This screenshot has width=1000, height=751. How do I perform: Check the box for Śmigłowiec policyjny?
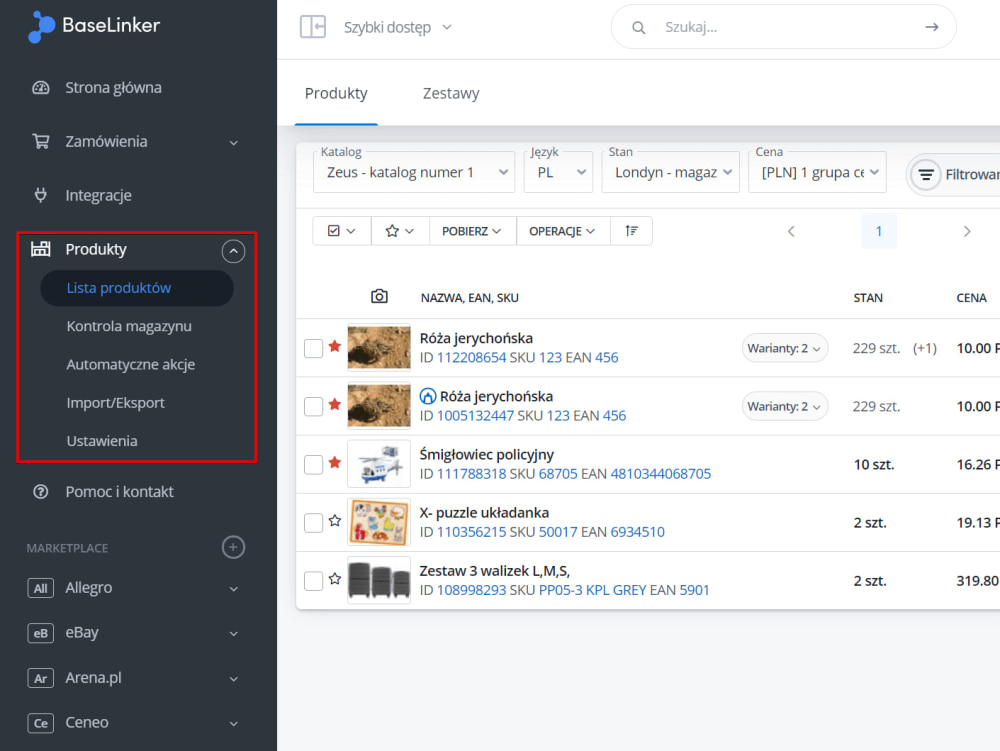pos(313,464)
